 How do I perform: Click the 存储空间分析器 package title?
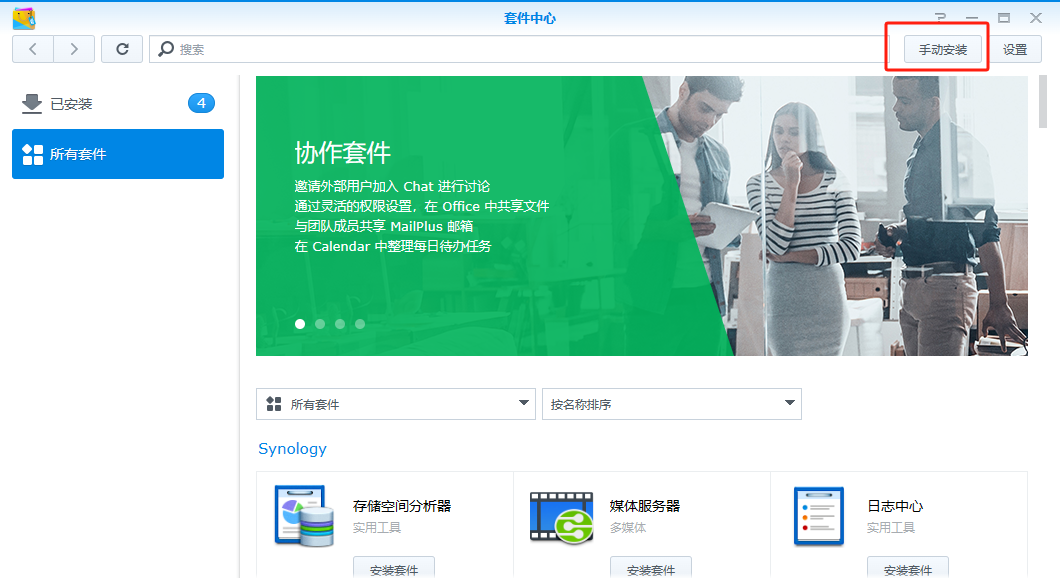[x=402, y=506]
